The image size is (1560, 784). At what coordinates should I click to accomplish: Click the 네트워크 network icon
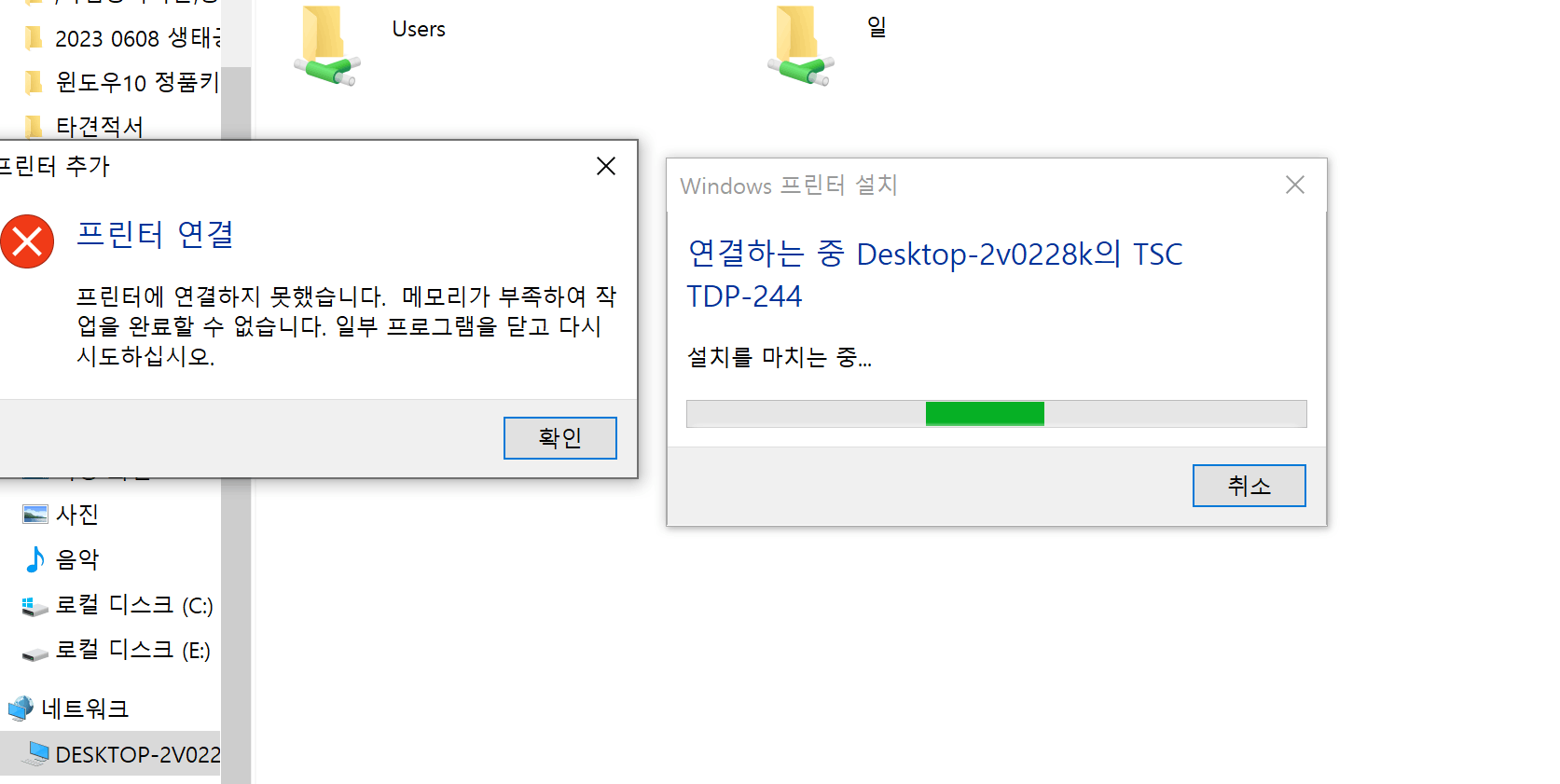pos(21,708)
